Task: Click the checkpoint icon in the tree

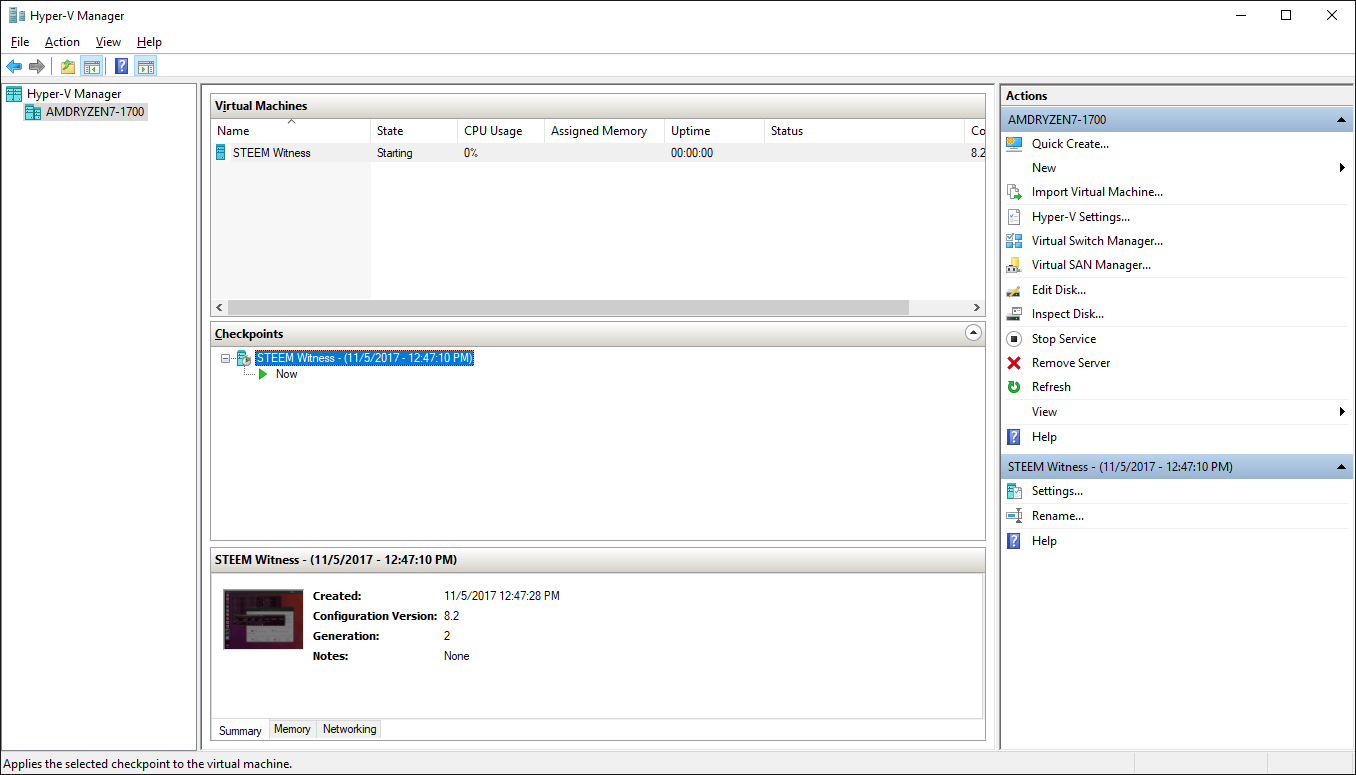Action: (x=244, y=358)
